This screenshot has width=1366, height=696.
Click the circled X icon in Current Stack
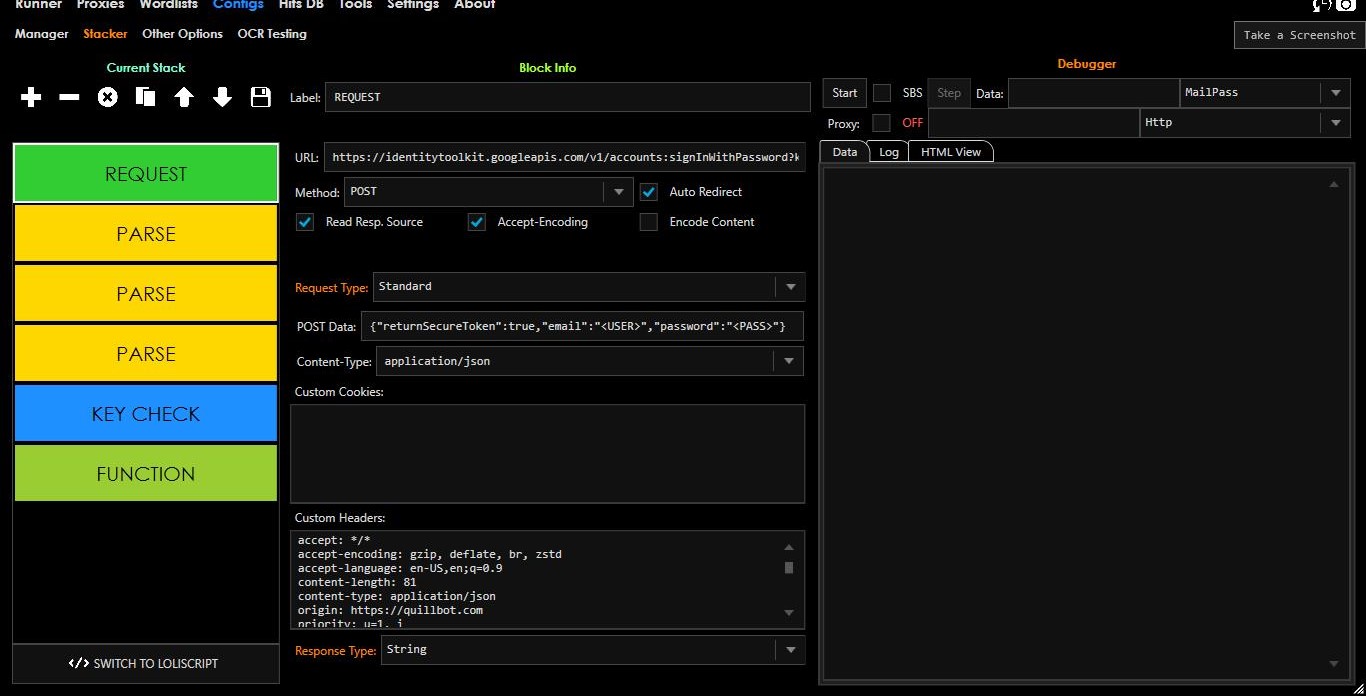(107, 97)
